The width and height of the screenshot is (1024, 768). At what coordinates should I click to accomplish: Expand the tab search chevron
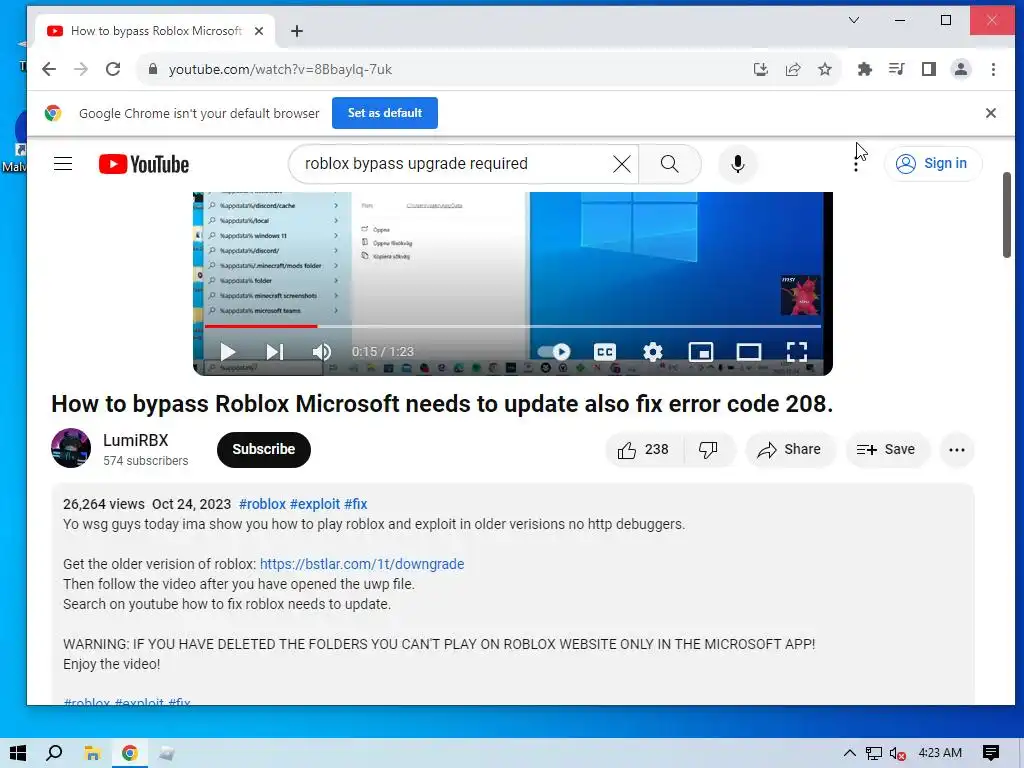pos(854,20)
